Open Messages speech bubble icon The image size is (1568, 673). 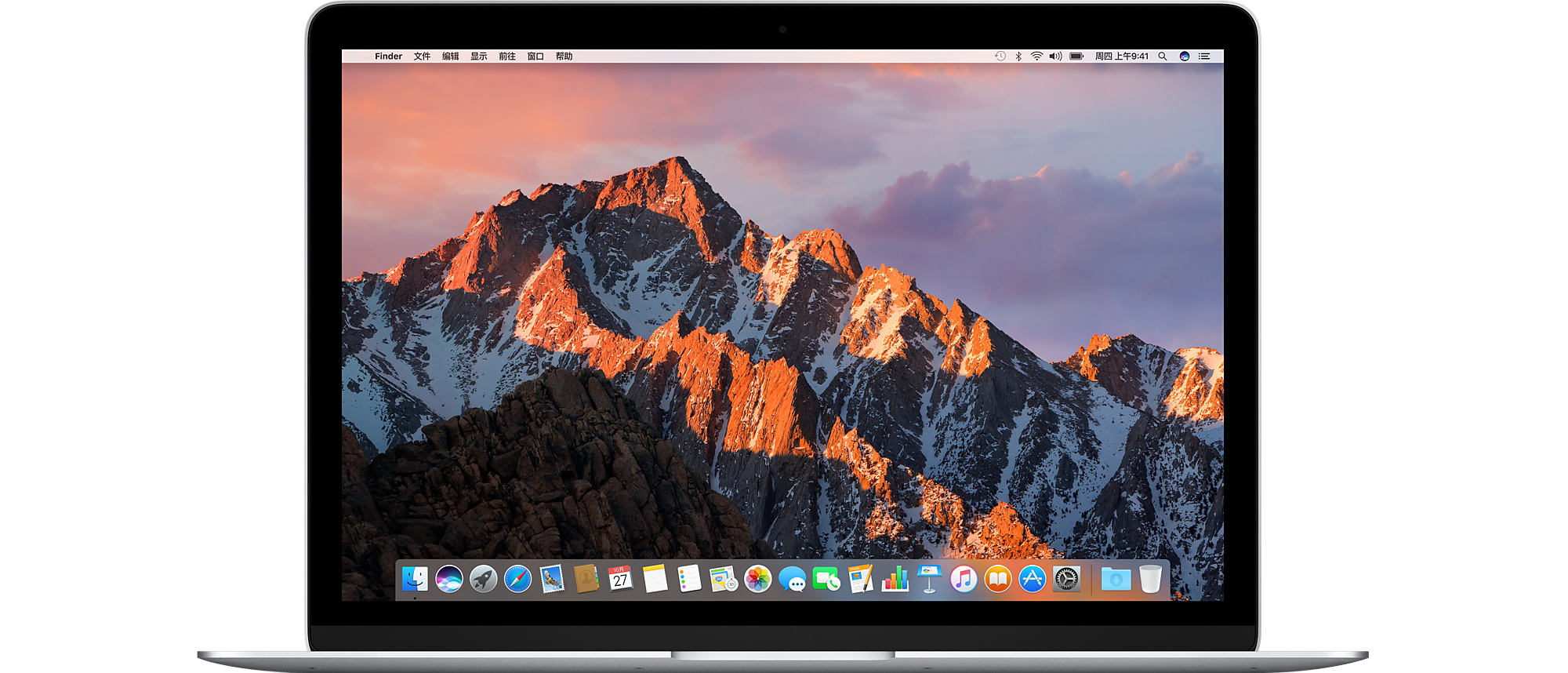[793, 580]
